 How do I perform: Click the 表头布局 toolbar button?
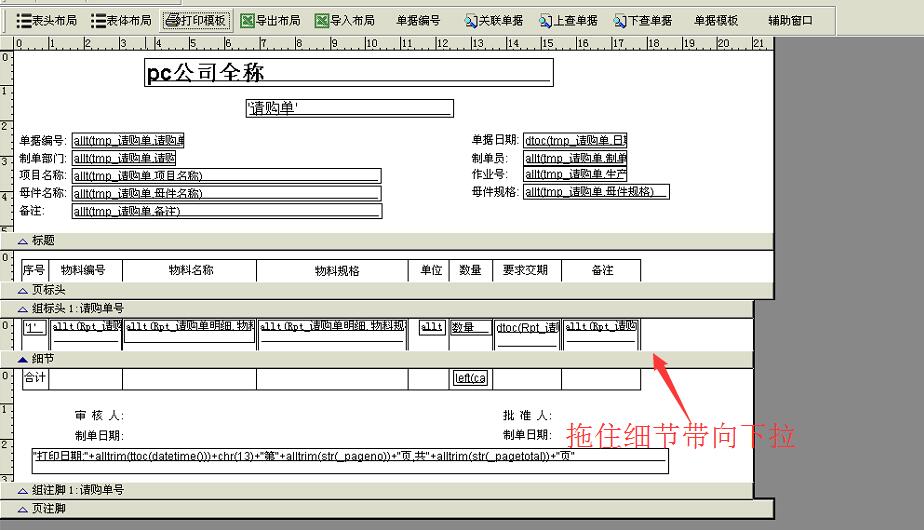pos(46,20)
